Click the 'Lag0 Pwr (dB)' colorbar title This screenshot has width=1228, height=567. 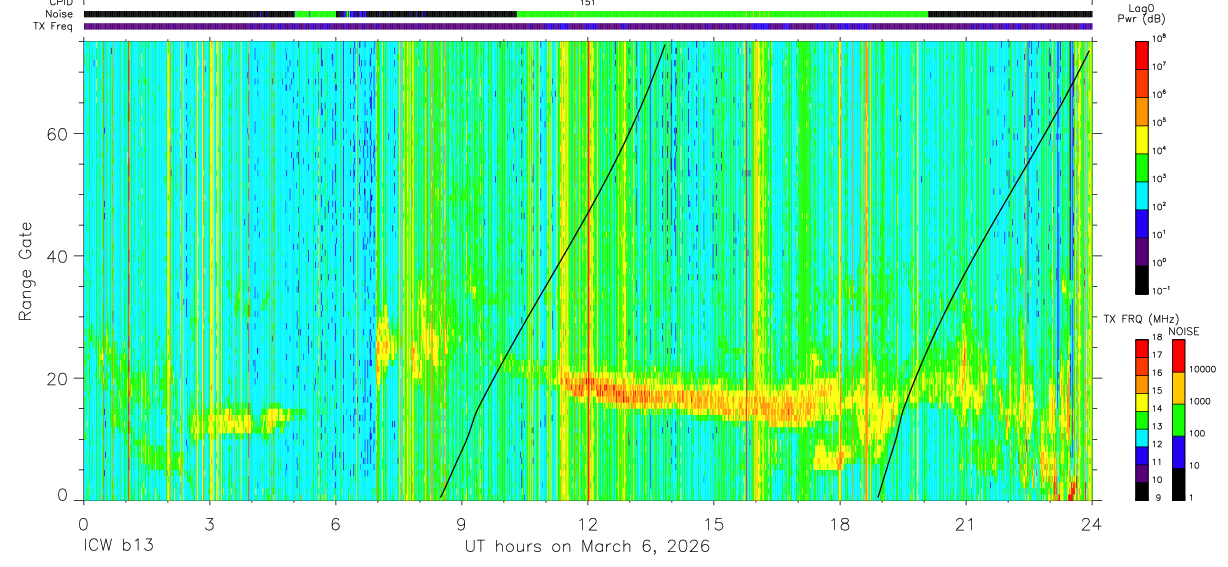coord(1141,14)
